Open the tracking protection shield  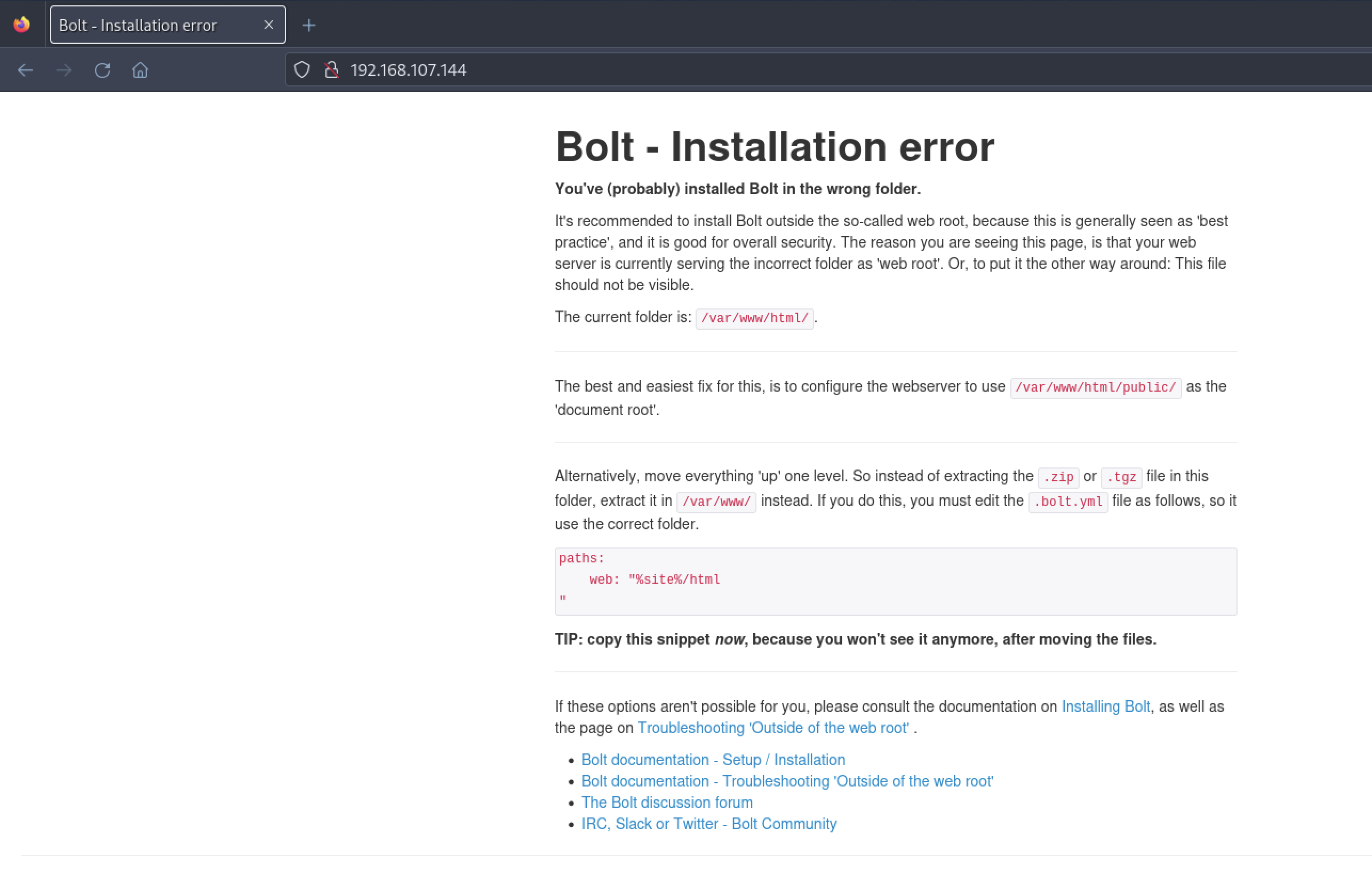point(302,70)
